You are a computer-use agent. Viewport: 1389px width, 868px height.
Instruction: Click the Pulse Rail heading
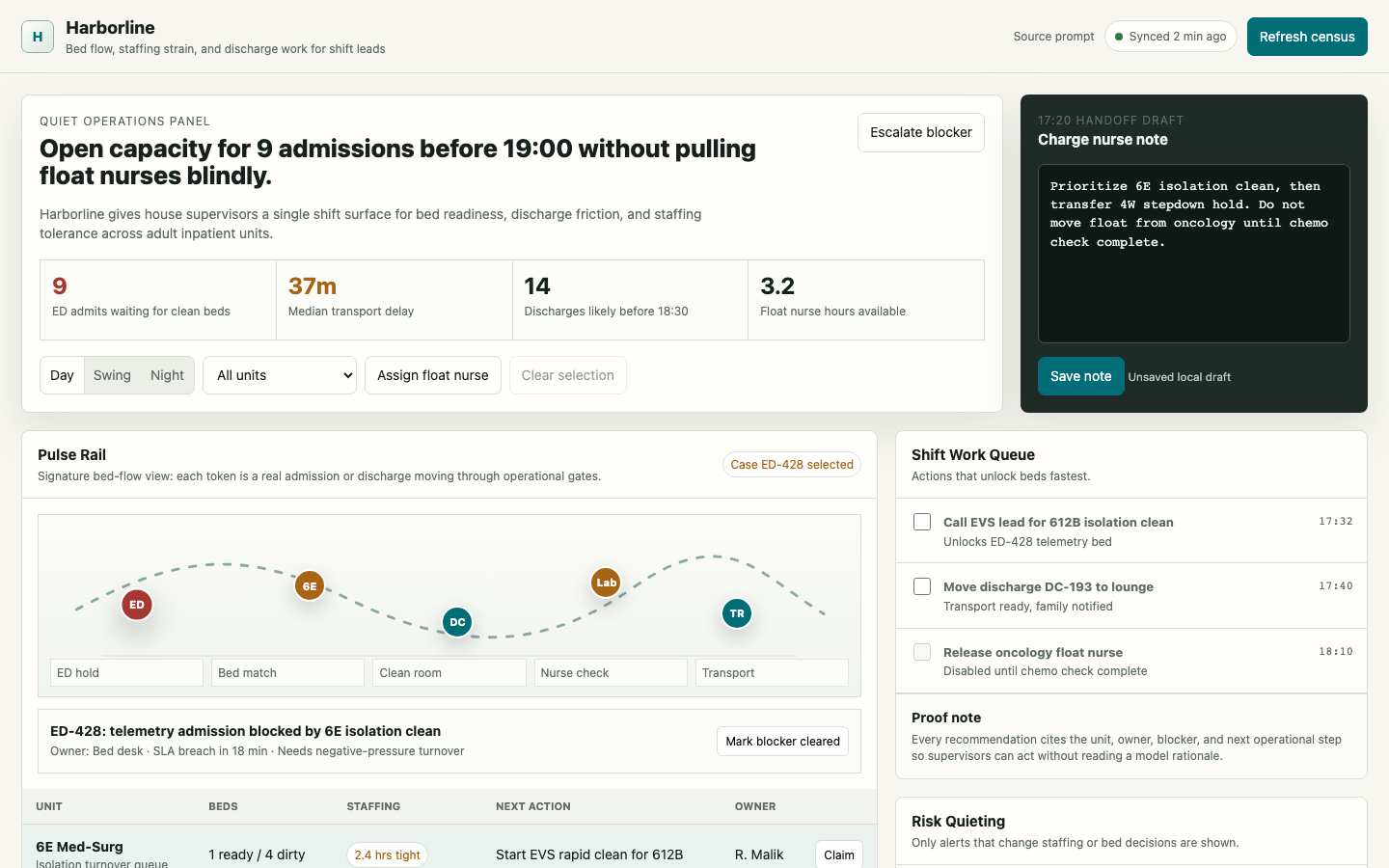[x=72, y=454]
